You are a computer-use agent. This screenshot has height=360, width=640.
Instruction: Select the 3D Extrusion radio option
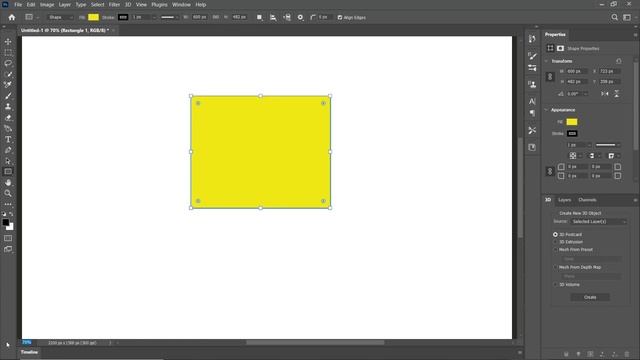[555, 242]
